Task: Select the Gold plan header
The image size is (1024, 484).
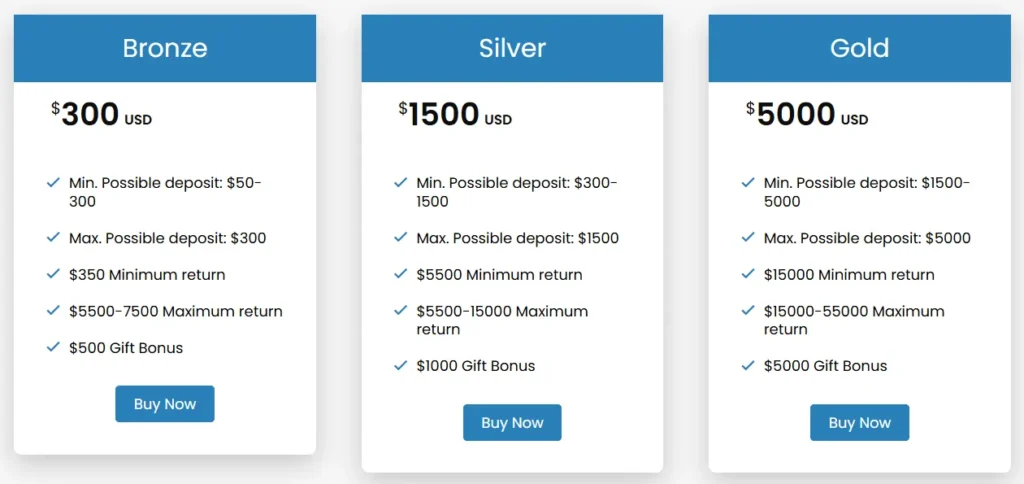Action: (x=859, y=48)
